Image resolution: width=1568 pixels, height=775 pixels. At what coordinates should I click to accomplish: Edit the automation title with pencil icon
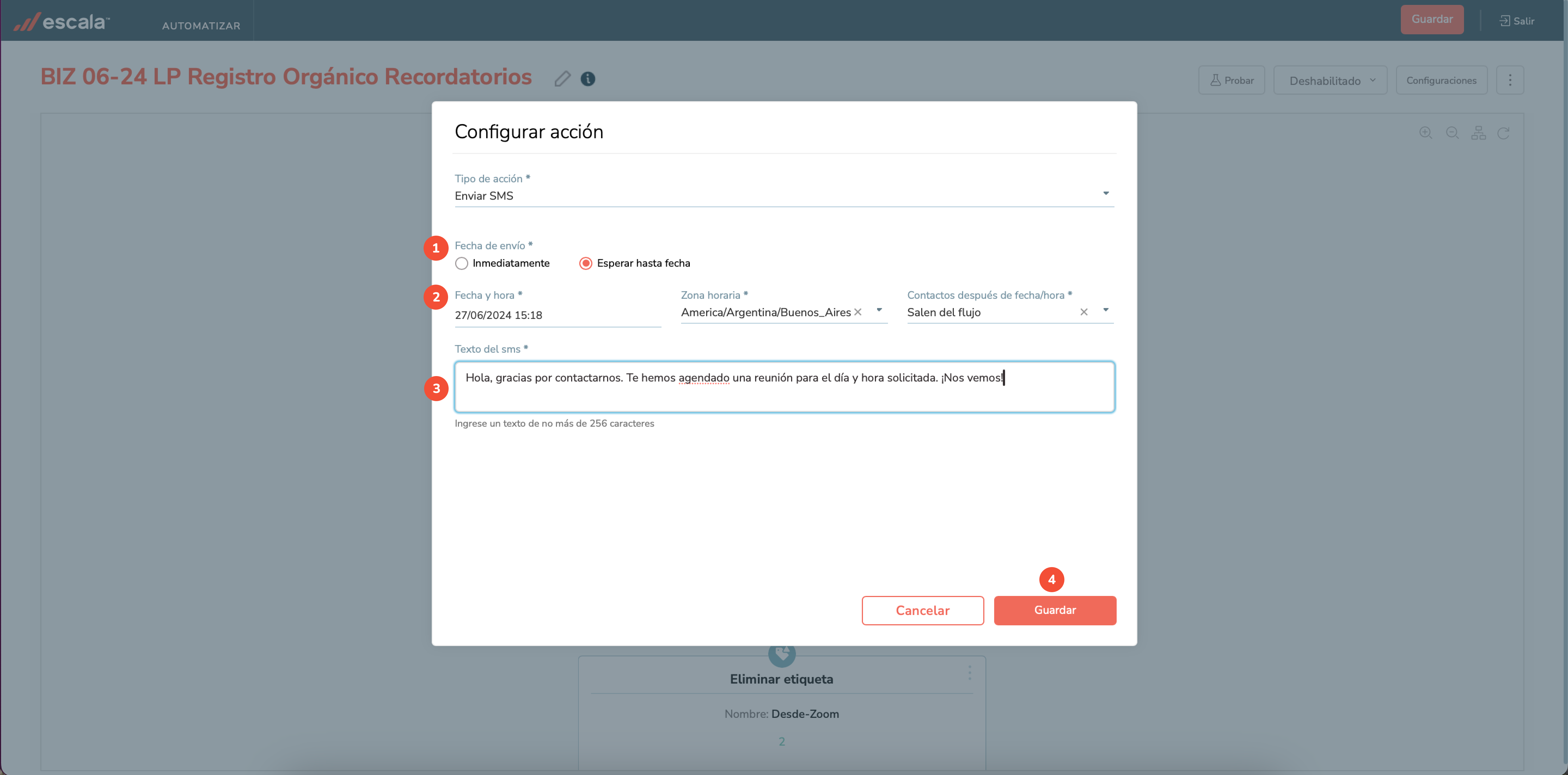(562, 78)
